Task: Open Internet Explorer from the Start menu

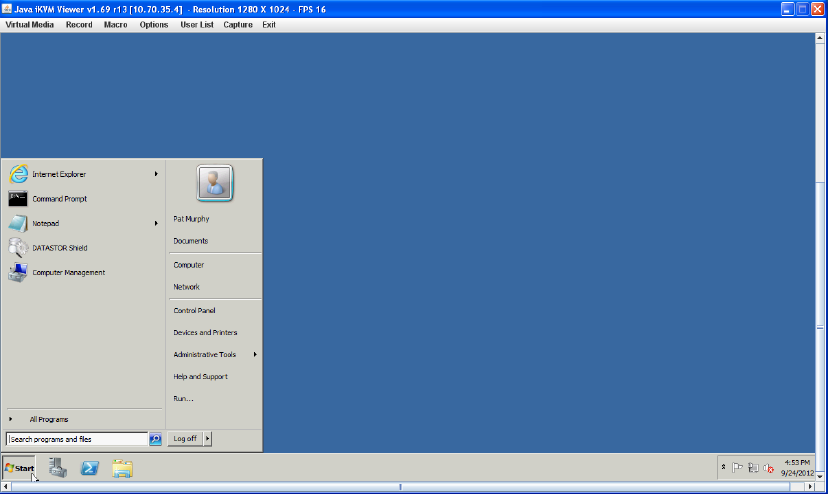Action: [83, 174]
